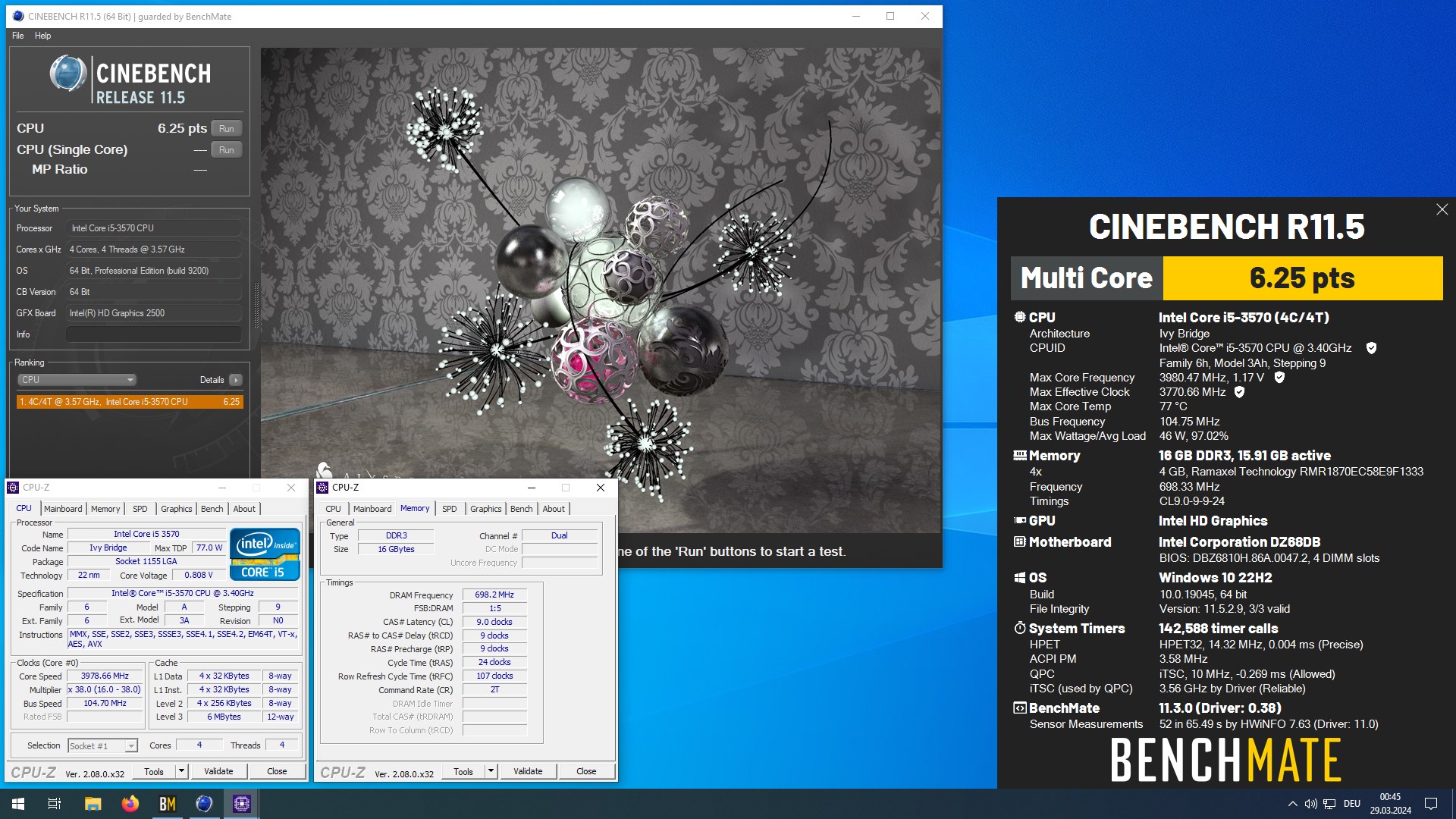Switch to CPU tab in right CPU-Z

pos(333,509)
